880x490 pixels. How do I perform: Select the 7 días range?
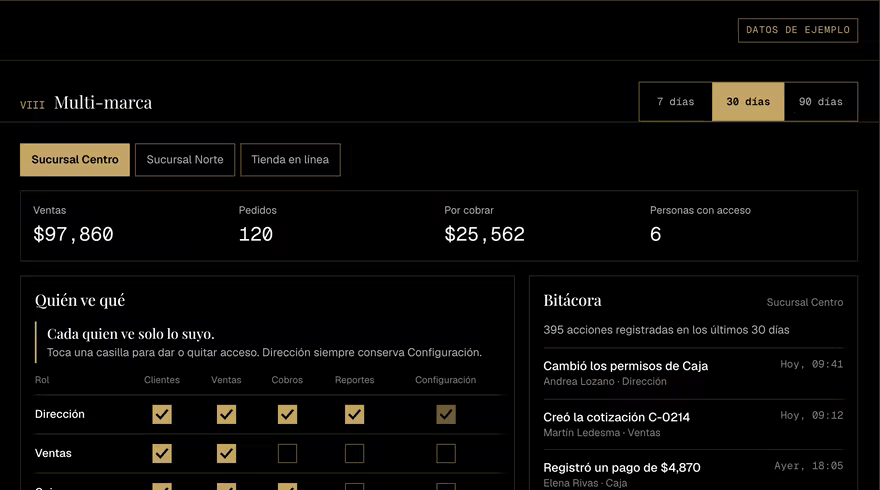(x=676, y=102)
